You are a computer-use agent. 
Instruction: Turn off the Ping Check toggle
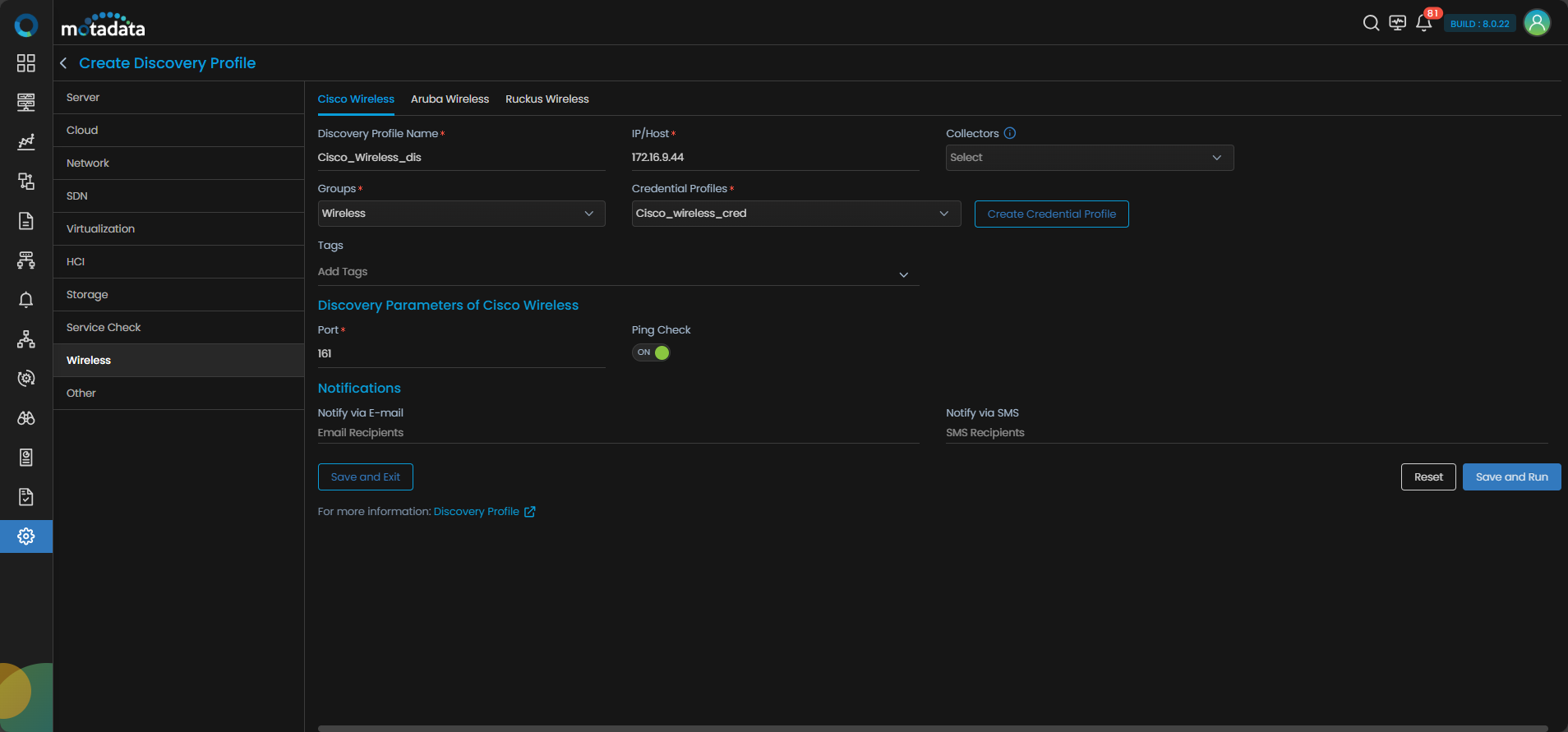click(x=651, y=352)
